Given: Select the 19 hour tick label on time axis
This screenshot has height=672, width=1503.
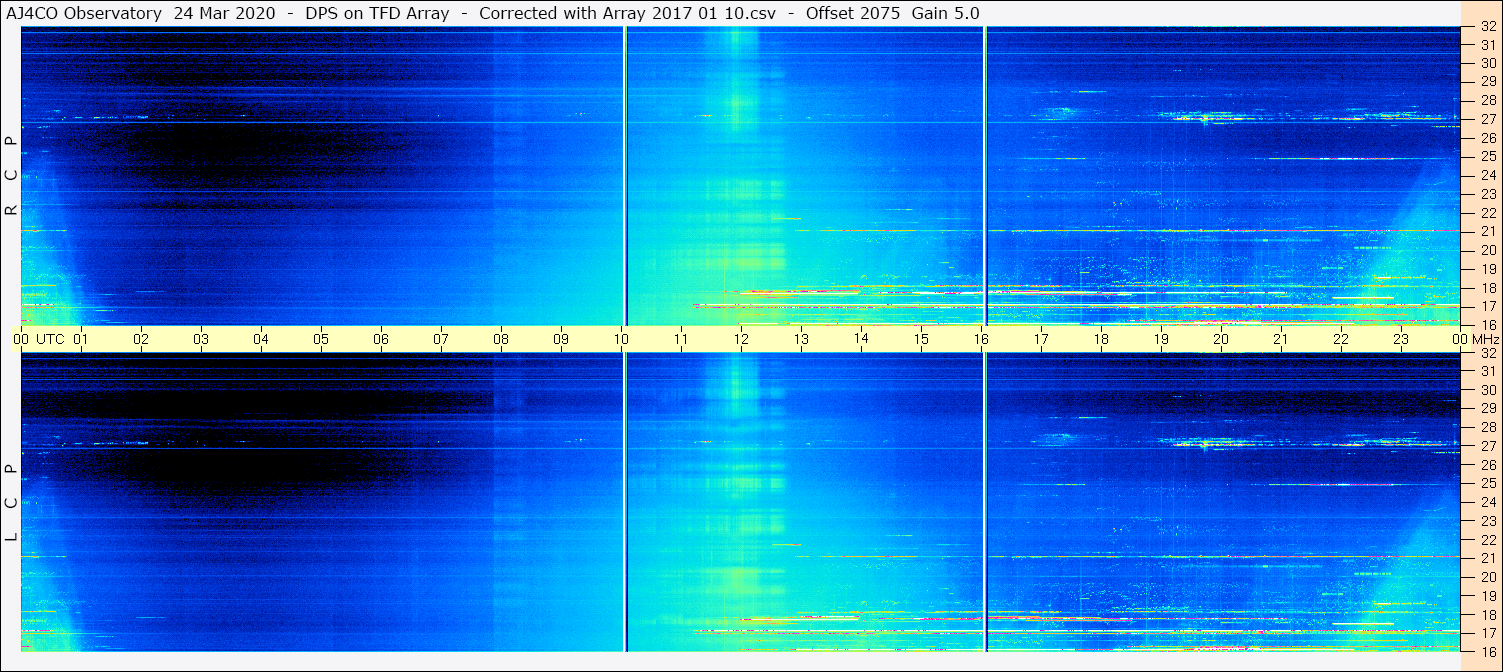Looking at the screenshot, I should (x=1161, y=339).
